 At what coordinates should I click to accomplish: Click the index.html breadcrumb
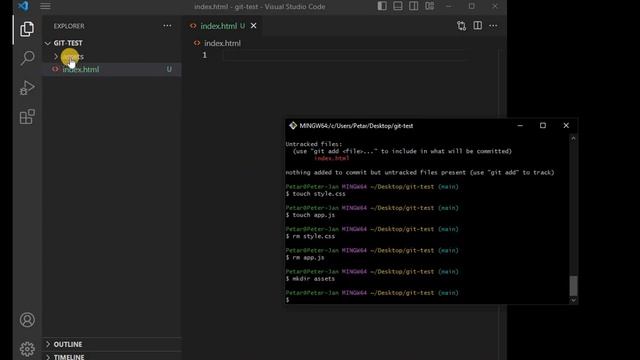click(x=222, y=43)
